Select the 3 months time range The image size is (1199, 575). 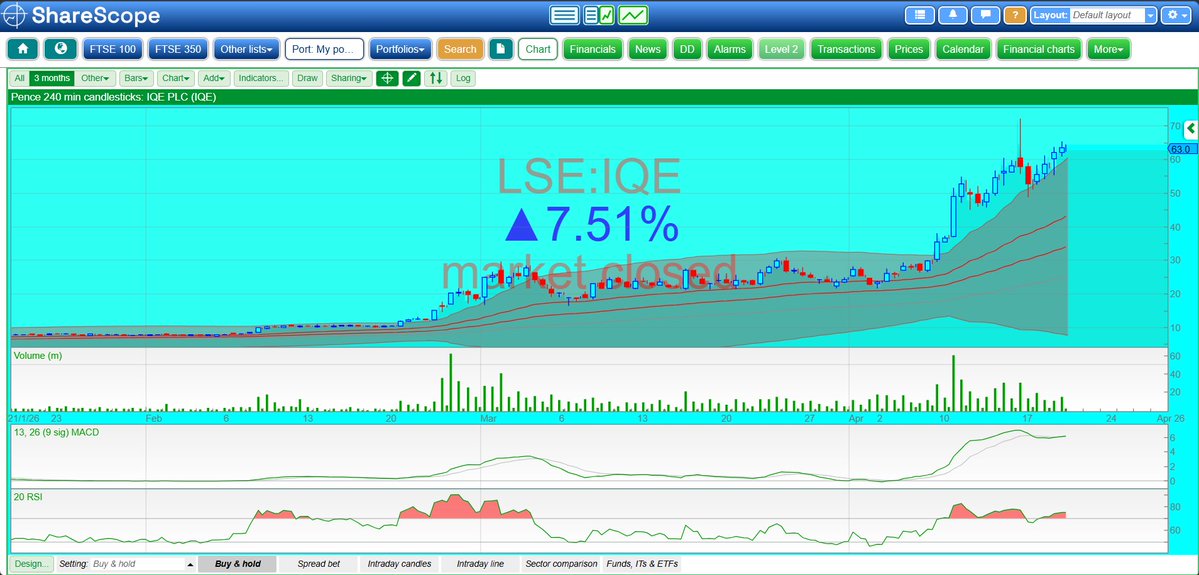coord(52,78)
